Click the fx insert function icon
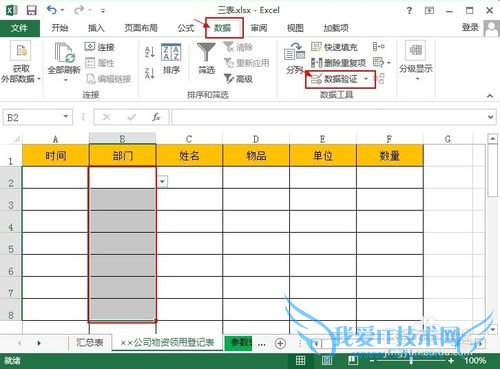This screenshot has width=500, height=369. pyautogui.click(x=156, y=117)
